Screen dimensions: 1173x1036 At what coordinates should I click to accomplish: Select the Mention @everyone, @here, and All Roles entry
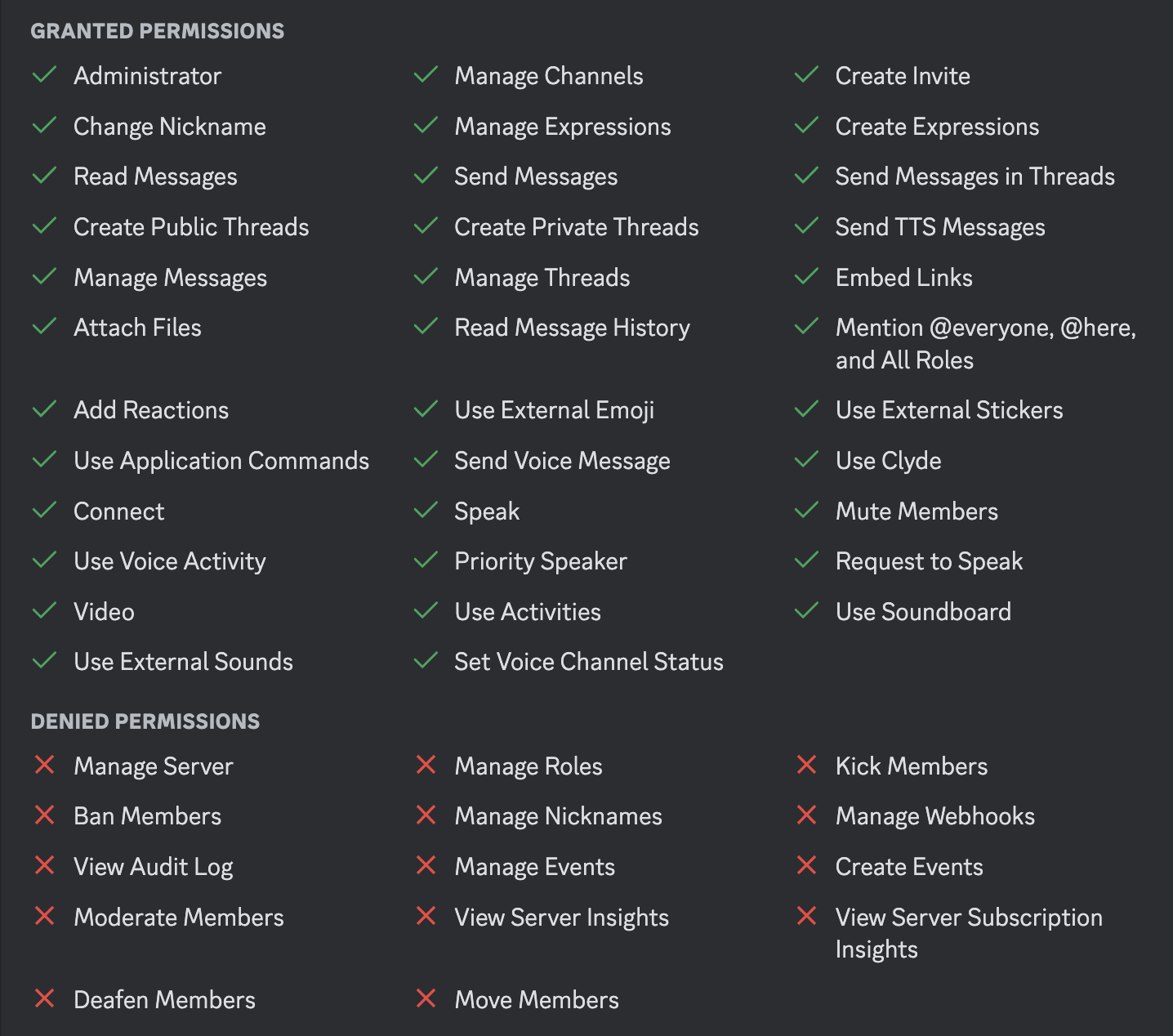click(986, 344)
